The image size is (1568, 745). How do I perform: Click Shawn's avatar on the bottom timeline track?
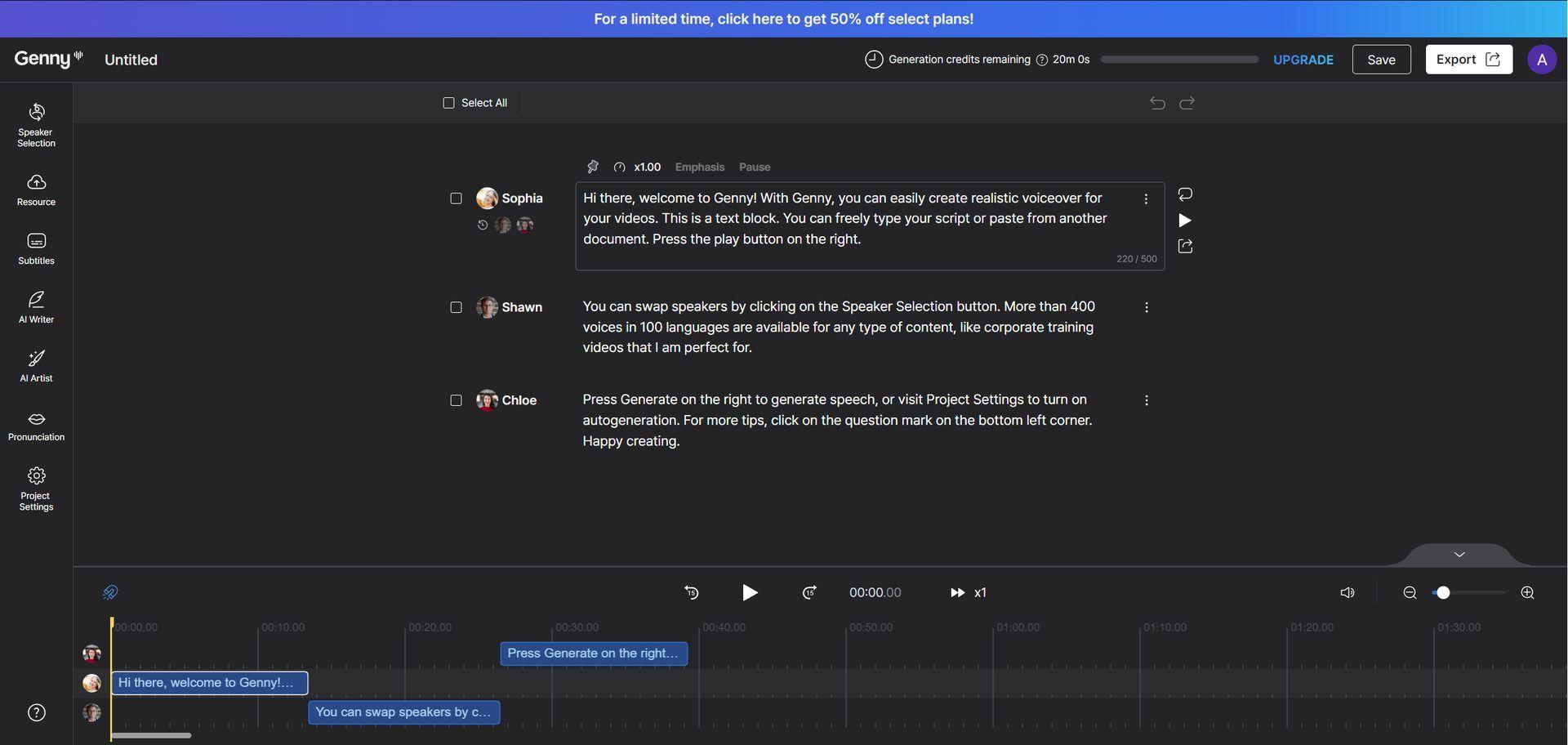[91, 712]
